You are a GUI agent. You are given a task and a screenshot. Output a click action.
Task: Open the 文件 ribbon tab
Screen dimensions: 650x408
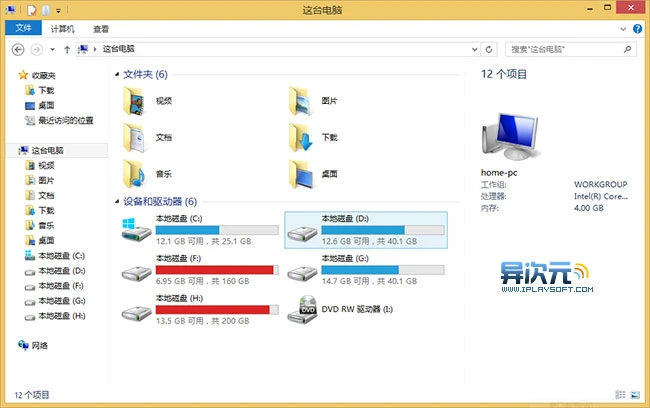click(23, 28)
